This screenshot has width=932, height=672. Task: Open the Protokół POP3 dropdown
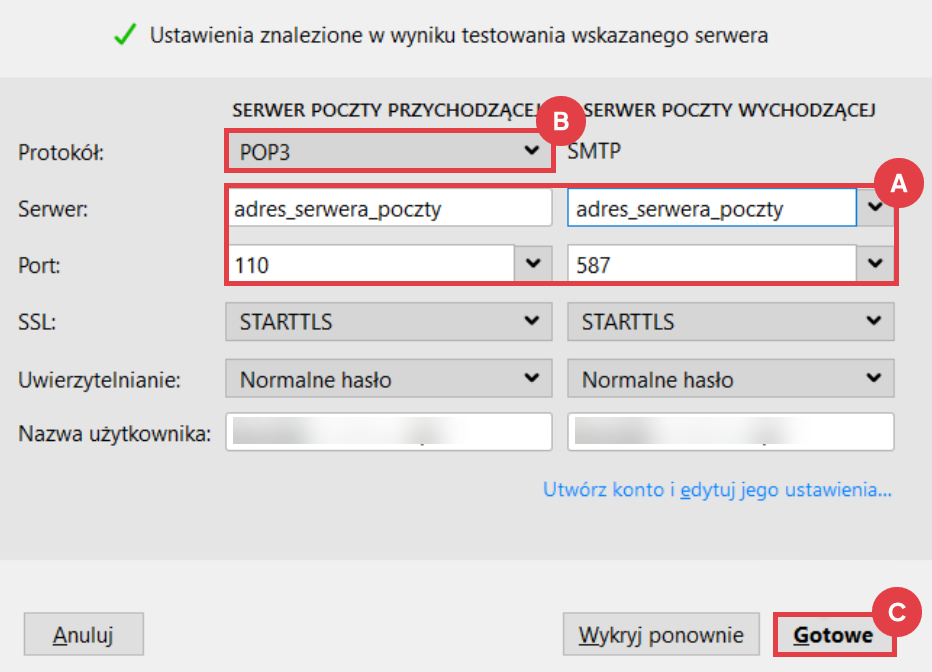[389, 152]
